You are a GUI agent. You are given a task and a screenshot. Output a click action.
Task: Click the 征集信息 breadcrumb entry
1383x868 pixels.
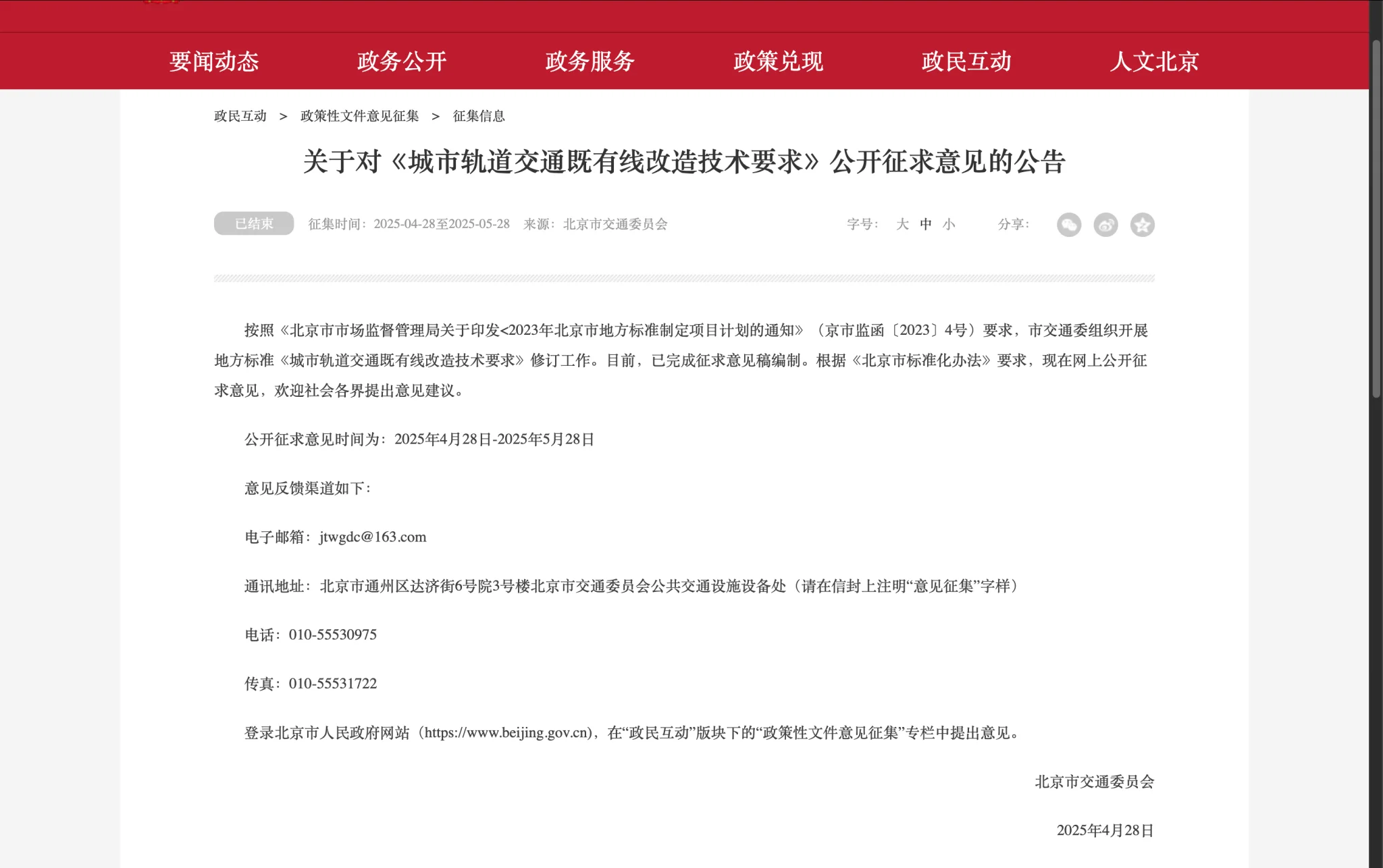click(478, 115)
